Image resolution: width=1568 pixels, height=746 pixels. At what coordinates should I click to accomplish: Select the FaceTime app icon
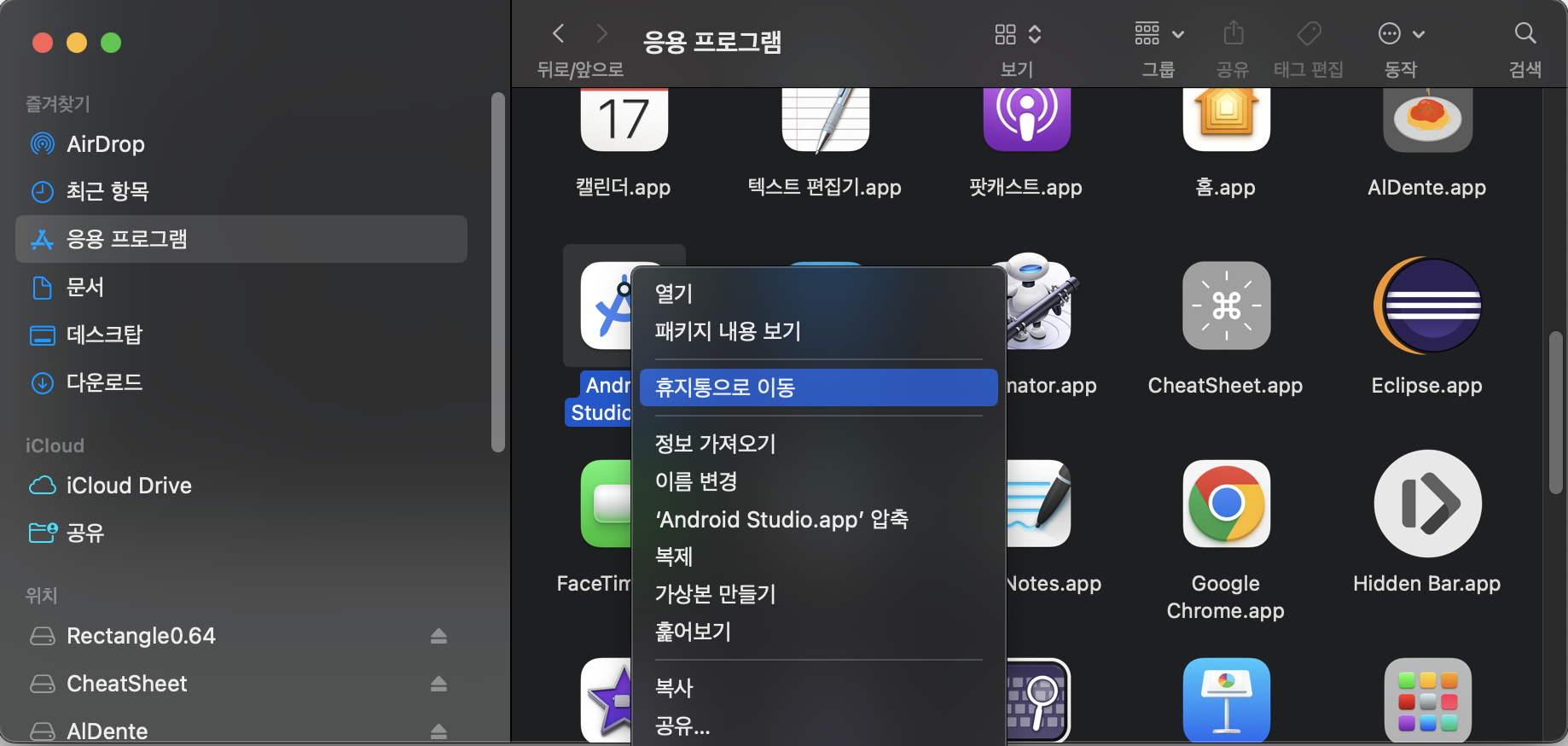(x=606, y=504)
